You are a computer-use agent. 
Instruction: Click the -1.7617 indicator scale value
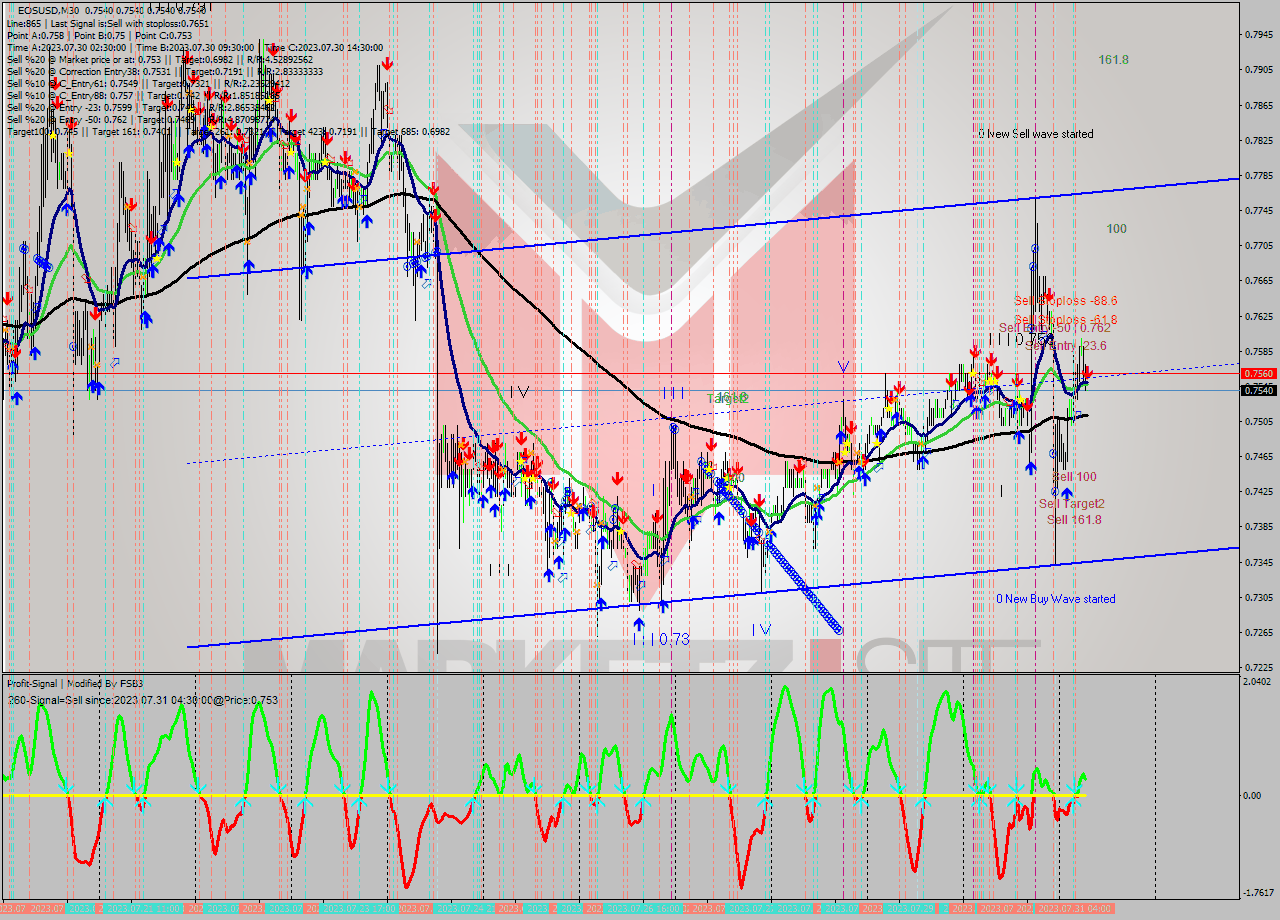1258,893
